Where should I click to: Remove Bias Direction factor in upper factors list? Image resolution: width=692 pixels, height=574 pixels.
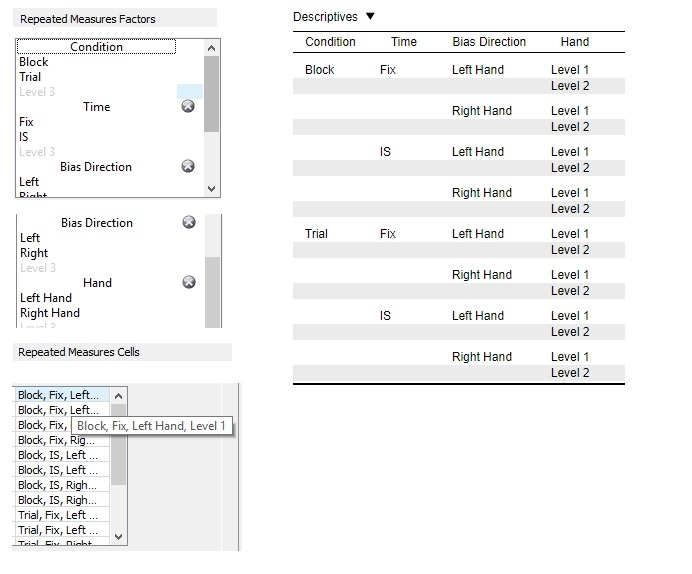(188, 166)
